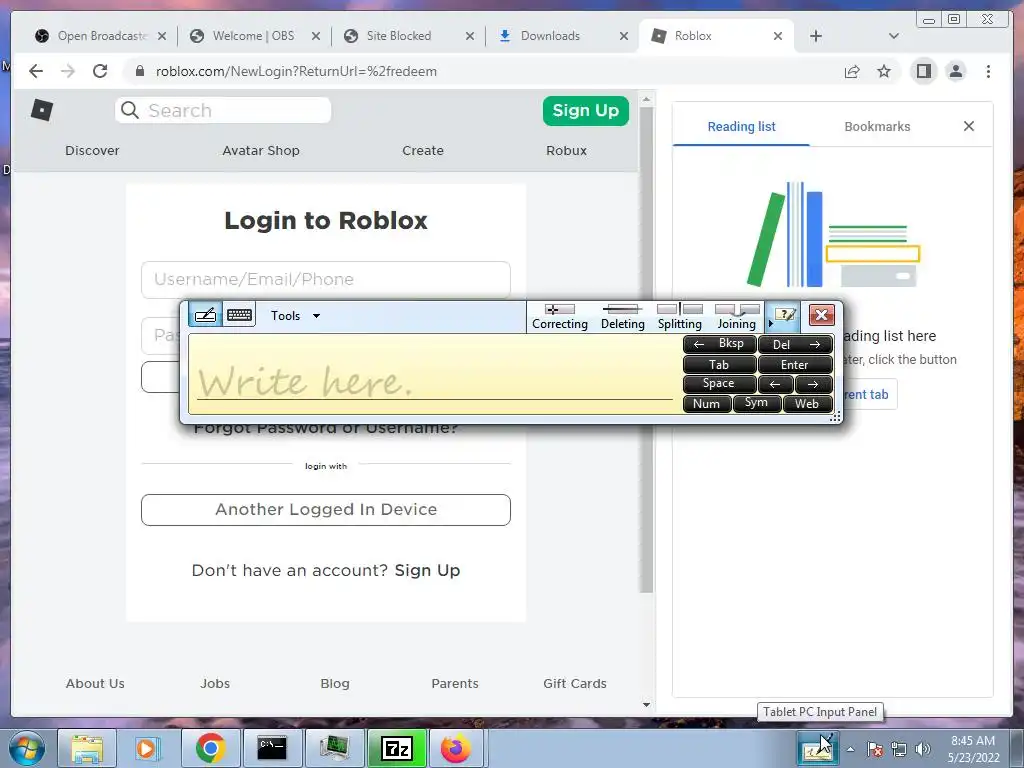The width and height of the screenshot is (1024, 768).
Task: Open a new browser tab
Action: pos(816,36)
